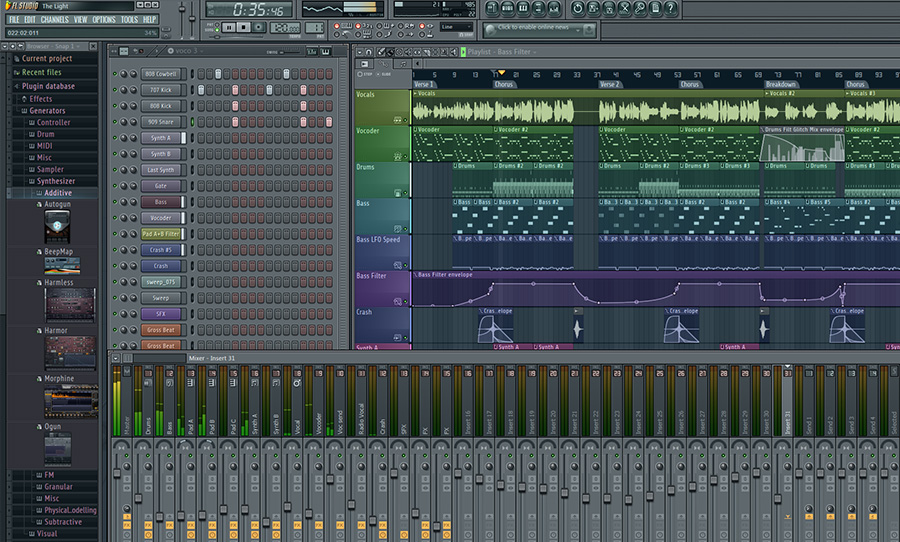Open the OPTIONS menu
Image resolution: width=900 pixels, height=542 pixels.
[x=104, y=20]
